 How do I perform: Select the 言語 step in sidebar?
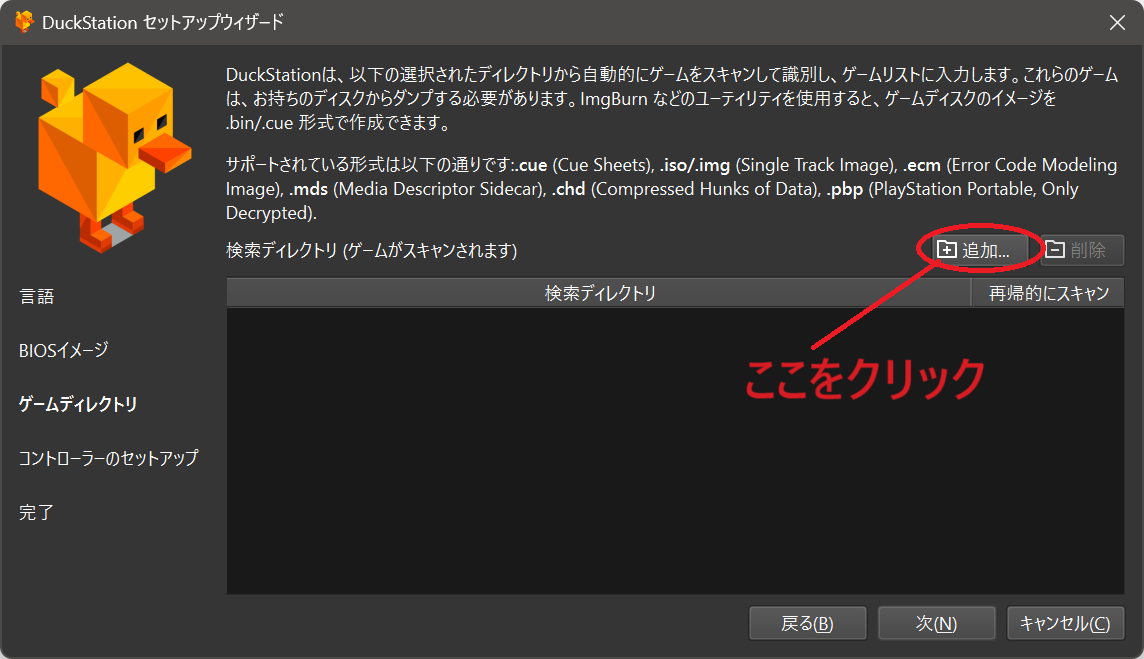(36, 296)
